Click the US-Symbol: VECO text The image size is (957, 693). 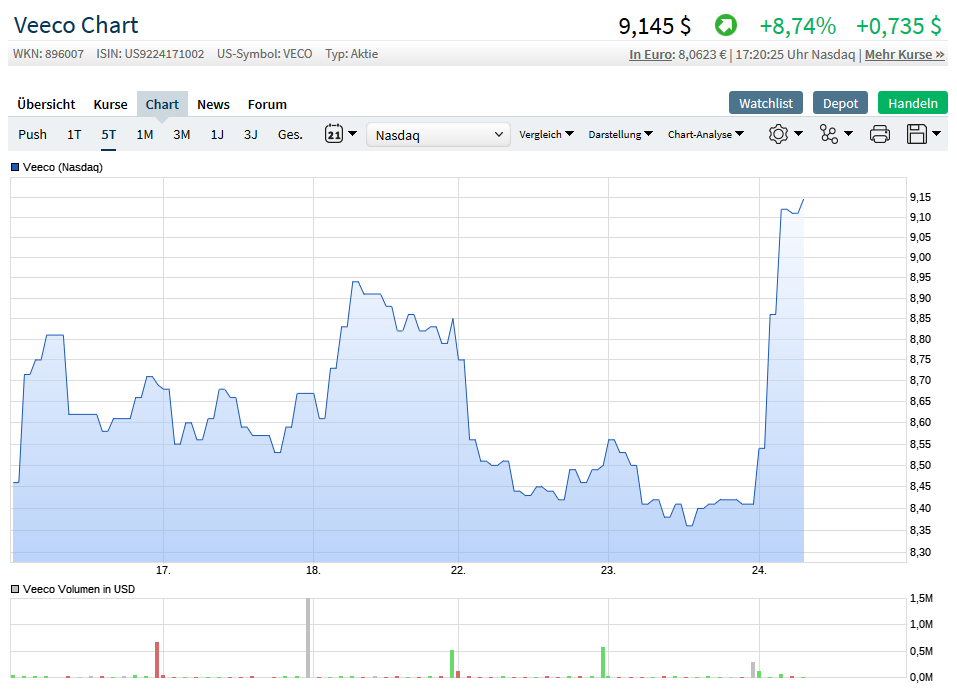point(264,54)
